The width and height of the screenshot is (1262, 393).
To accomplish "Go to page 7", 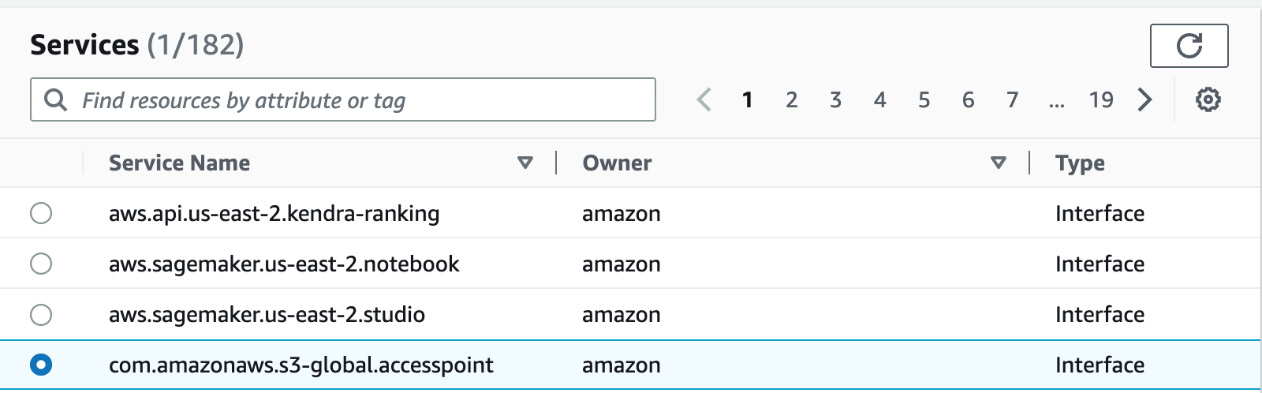I will pos(1012,100).
